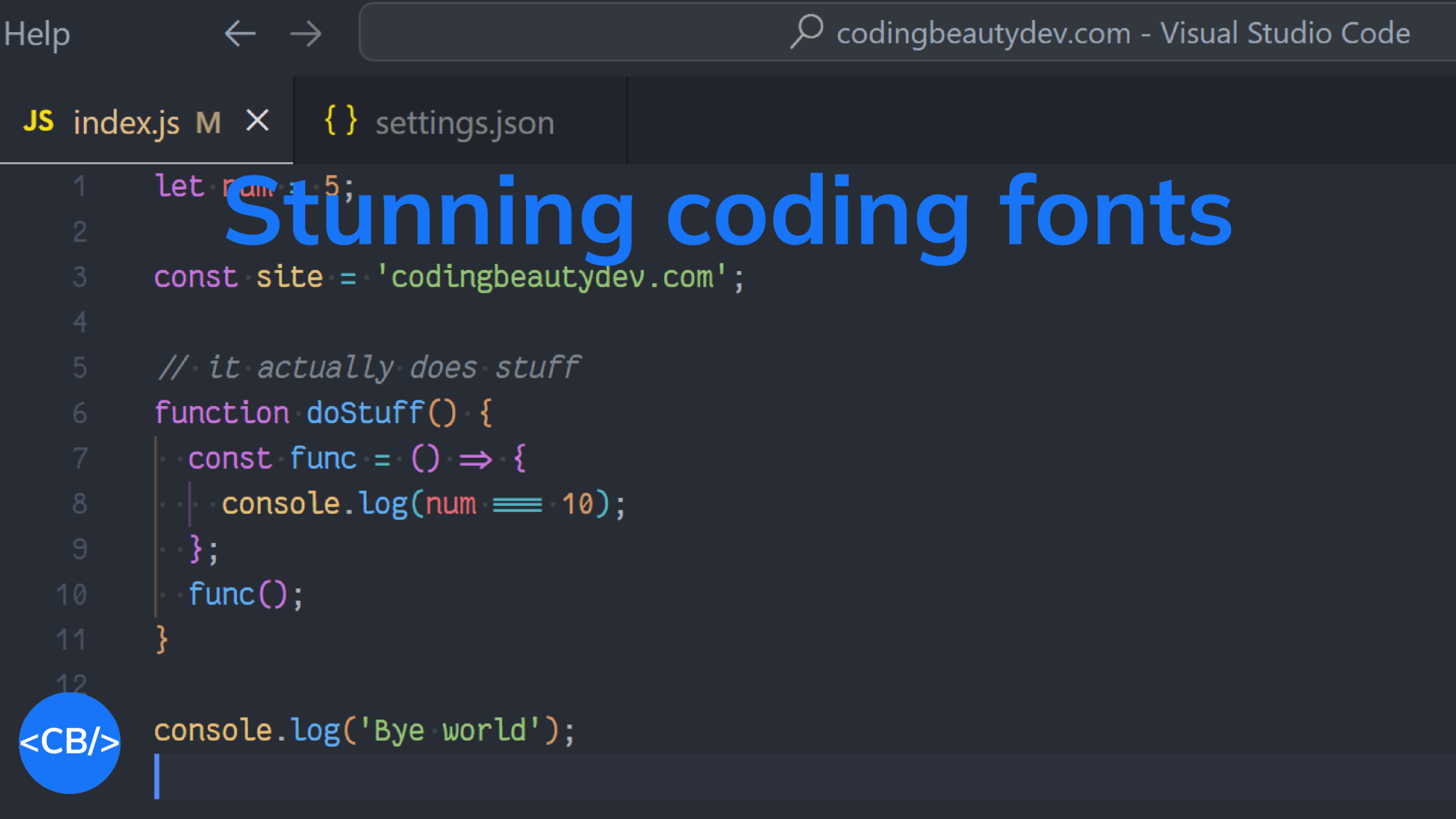Viewport: 1456px width, 819px height.
Task: Click the arrow function symbol on line 7
Action: [x=475, y=459]
